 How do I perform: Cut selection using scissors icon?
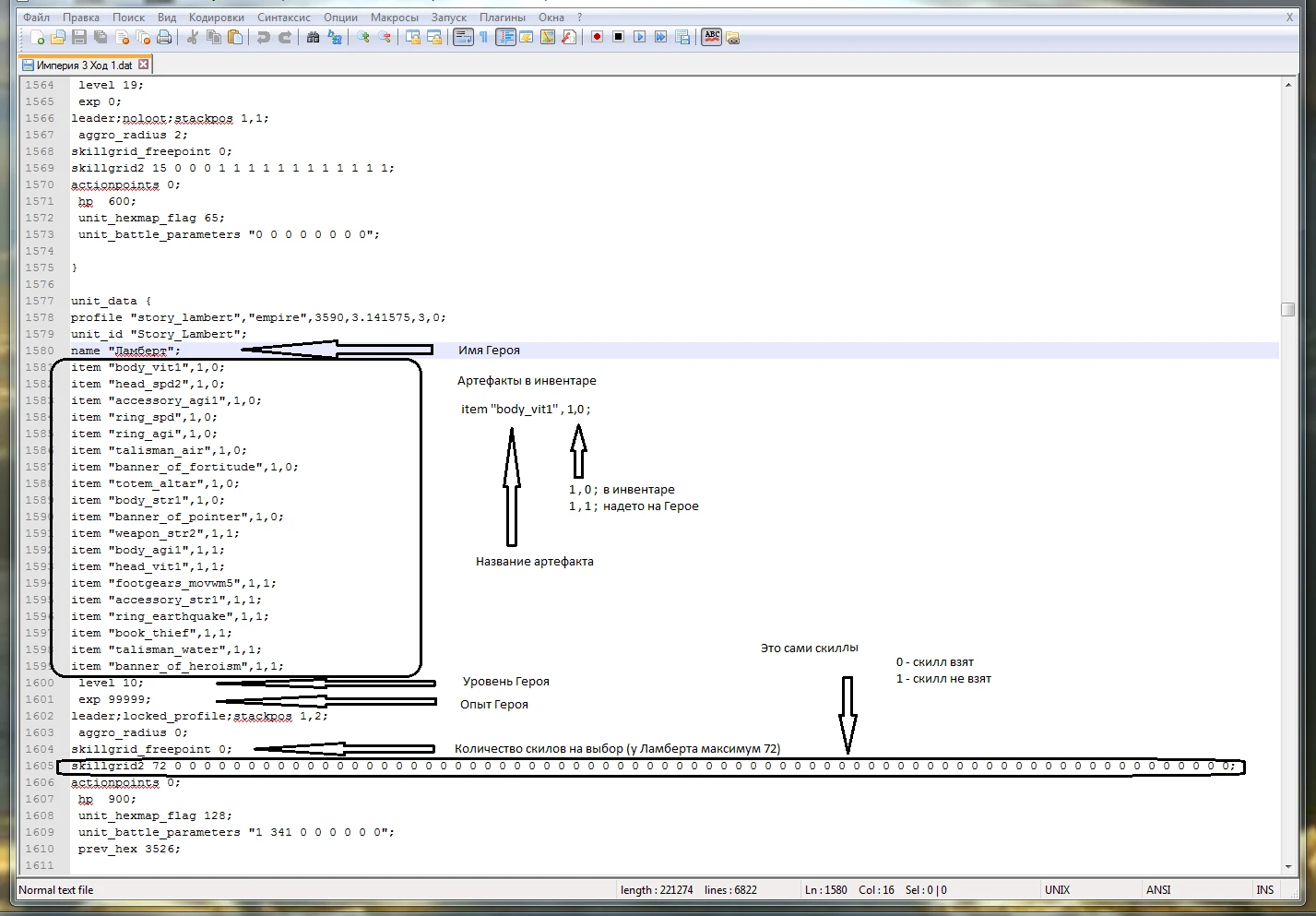pyautogui.click(x=193, y=38)
